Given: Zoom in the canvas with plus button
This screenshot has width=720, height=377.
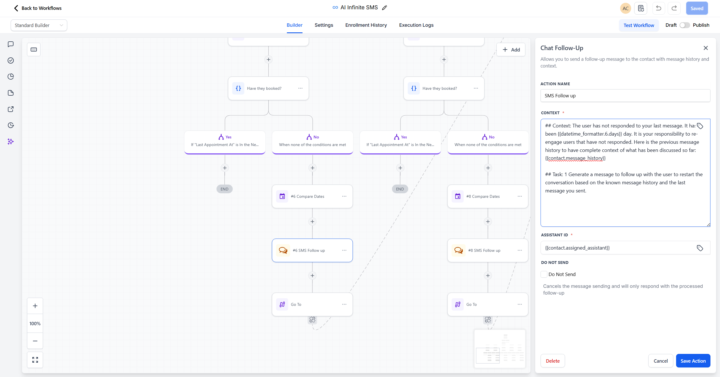Looking at the screenshot, I should (35, 306).
